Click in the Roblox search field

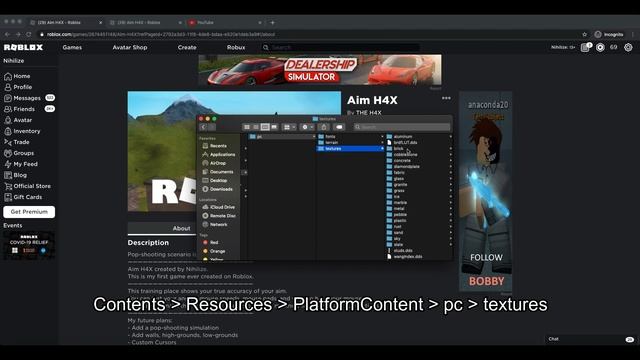point(341,47)
